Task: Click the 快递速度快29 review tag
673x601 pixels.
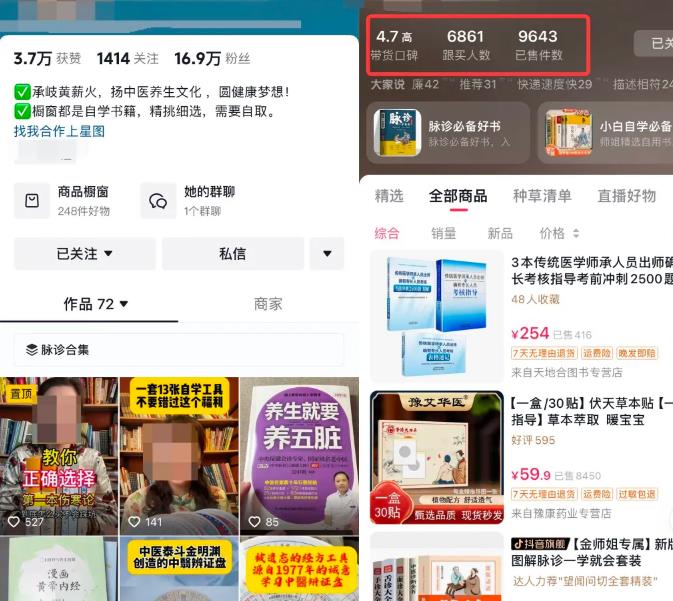Action: click(x=554, y=84)
